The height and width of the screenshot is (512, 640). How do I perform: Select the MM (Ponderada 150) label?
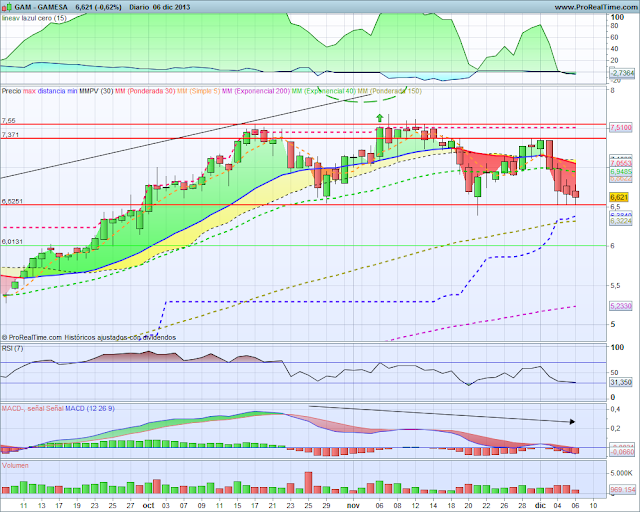[390, 91]
